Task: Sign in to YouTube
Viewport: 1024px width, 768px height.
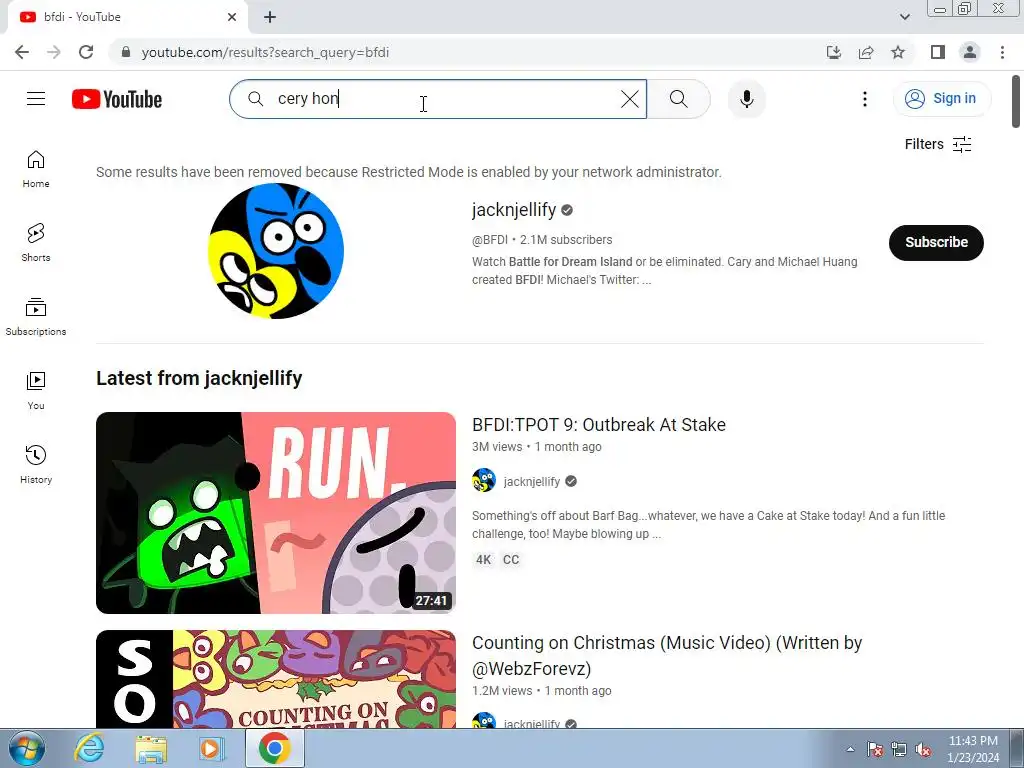Action: point(941,99)
